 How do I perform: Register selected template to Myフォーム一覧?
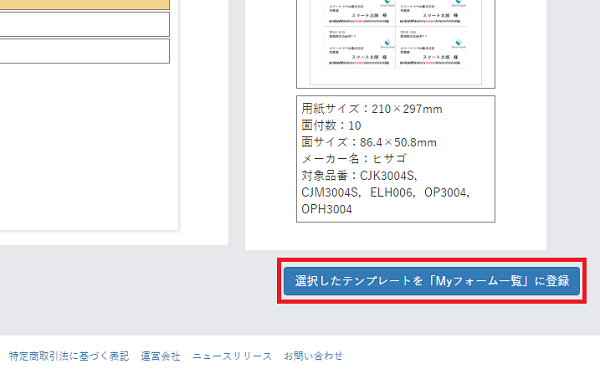[x=432, y=281]
